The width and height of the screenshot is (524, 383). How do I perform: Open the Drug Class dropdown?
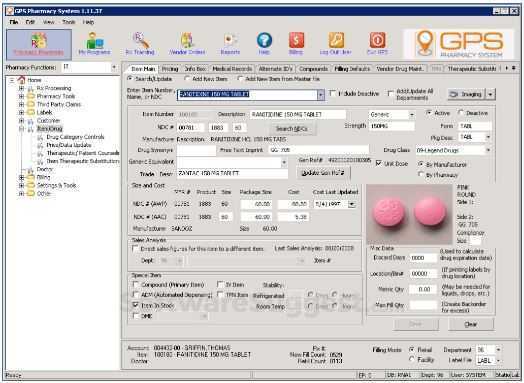(488, 150)
